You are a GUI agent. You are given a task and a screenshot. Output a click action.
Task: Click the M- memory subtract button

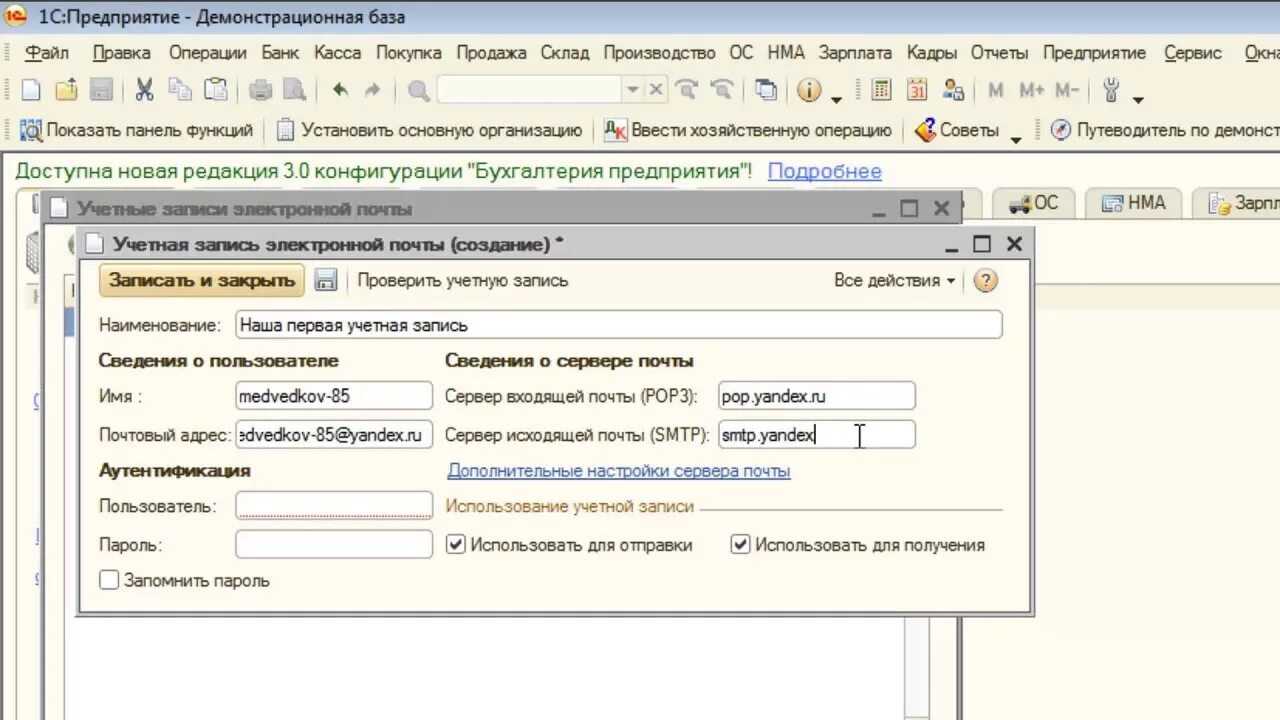click(x=1067, y=91)
